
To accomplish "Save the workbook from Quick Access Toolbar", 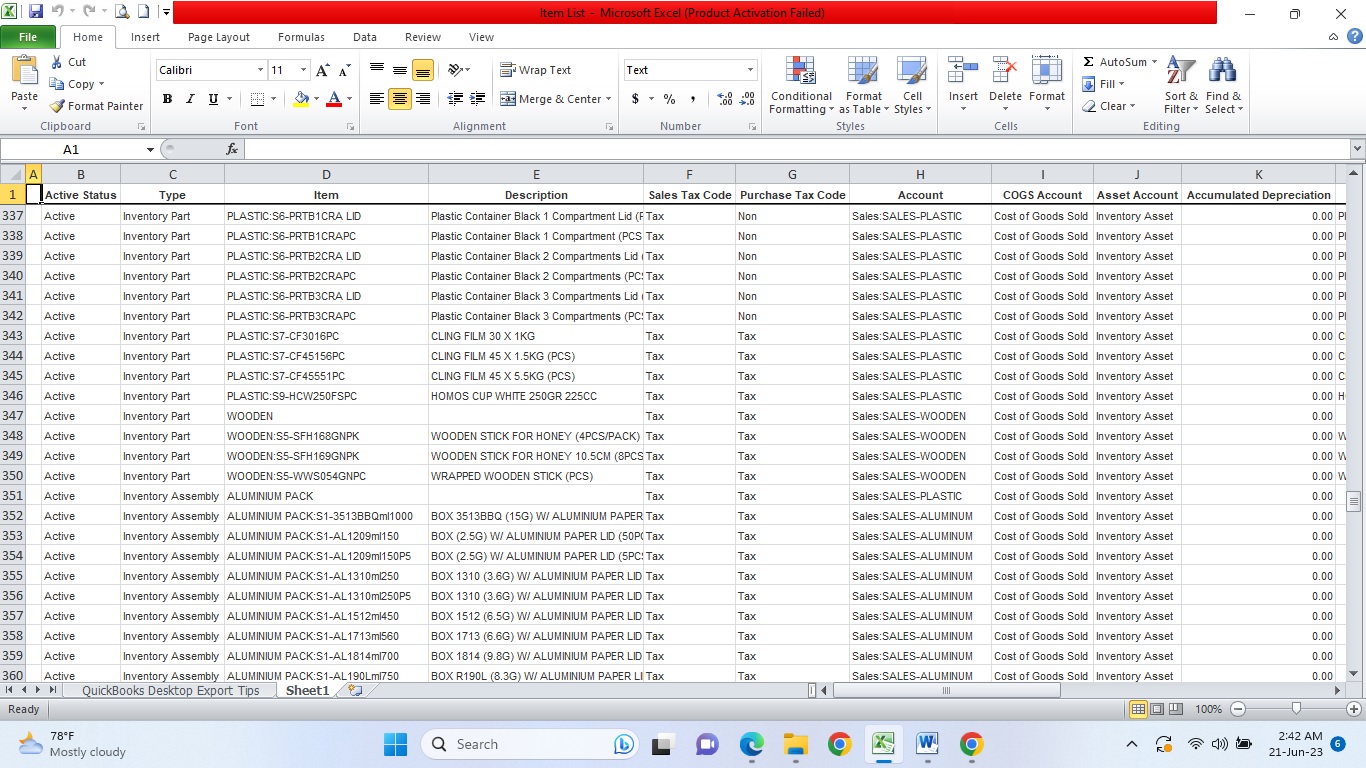I will (x=36, y=13).
